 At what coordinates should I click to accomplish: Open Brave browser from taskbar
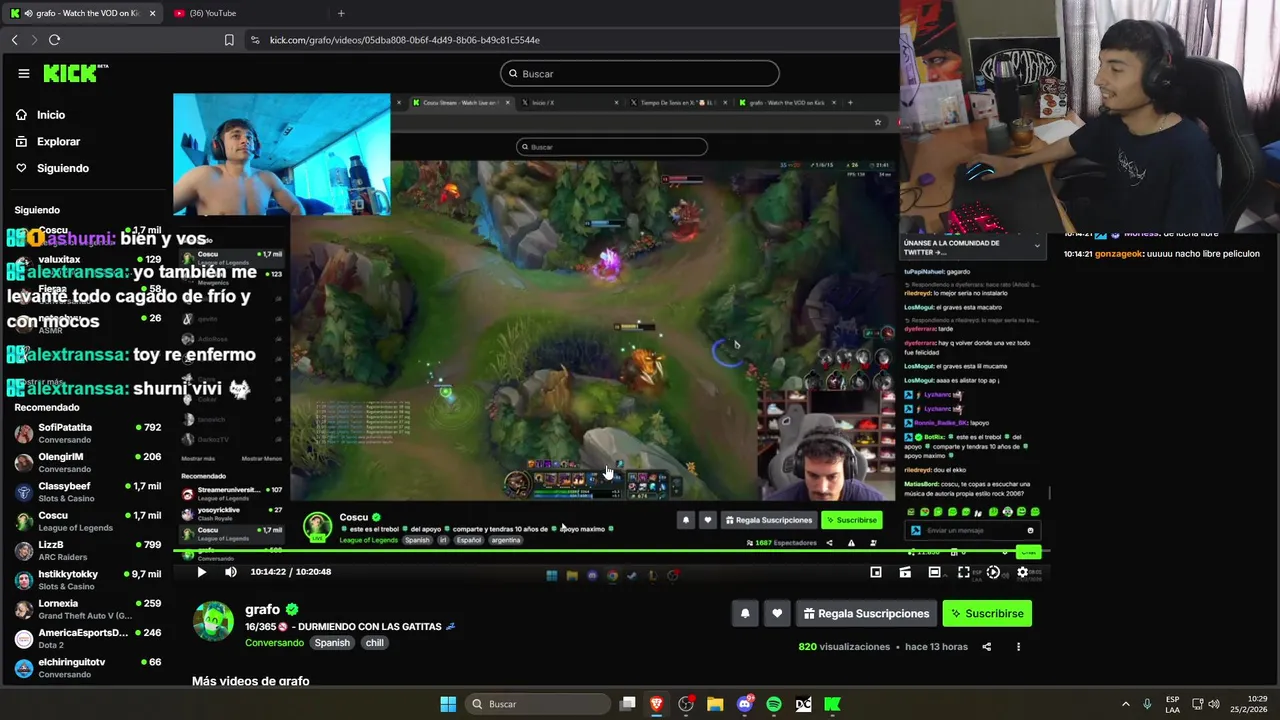(656, 704)
